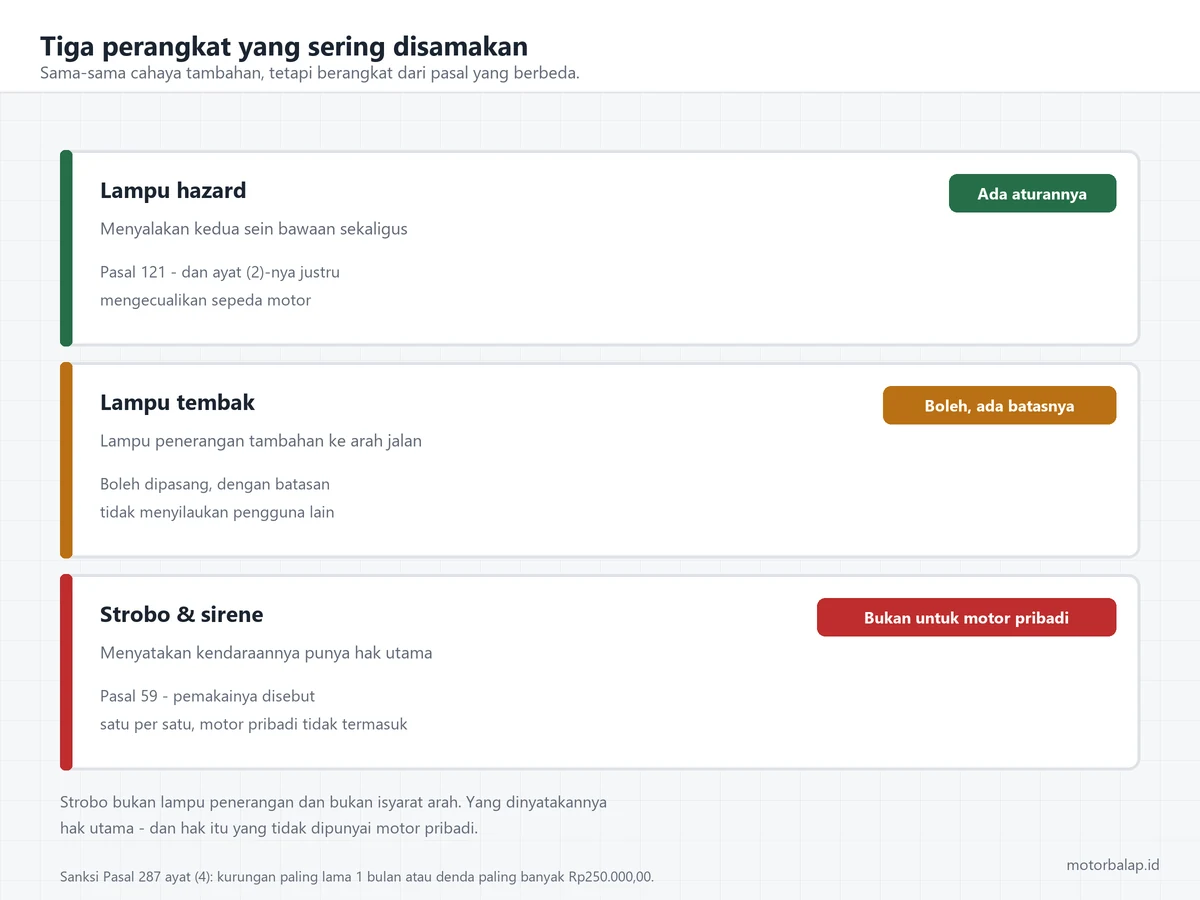The height and width of the screenshot is (900, 1200).
Task: Select "Menyatakan kendaraannya punya hak utama"
Action: tap(266, 653)
